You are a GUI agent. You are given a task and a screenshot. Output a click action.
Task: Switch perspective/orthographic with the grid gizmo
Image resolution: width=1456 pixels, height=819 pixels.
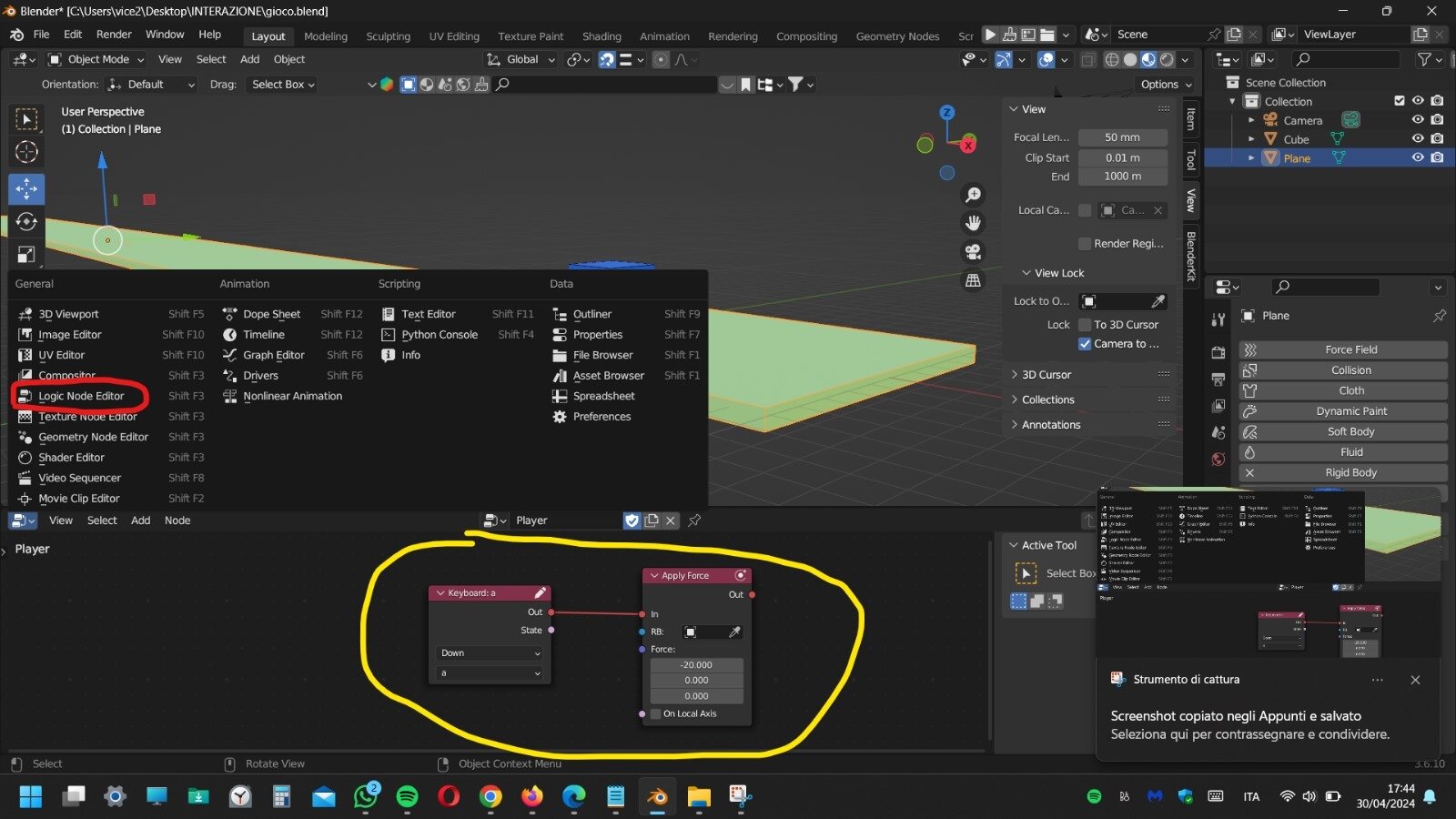coord(973,280)
